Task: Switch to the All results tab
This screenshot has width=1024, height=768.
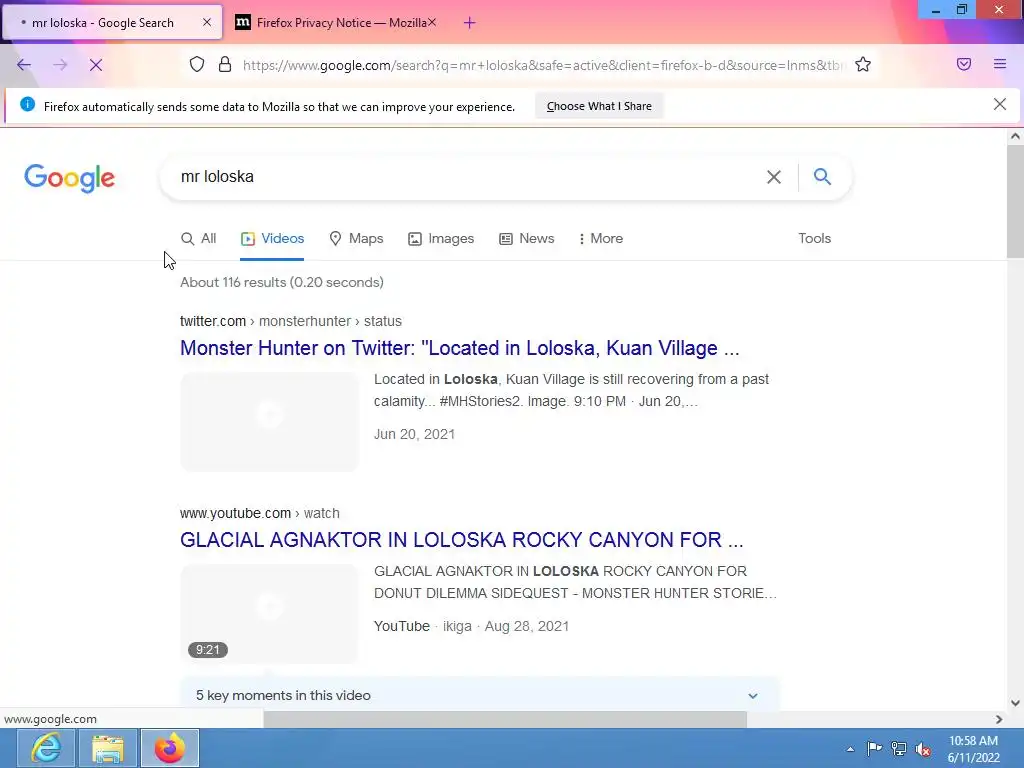Action: point(199,238)
